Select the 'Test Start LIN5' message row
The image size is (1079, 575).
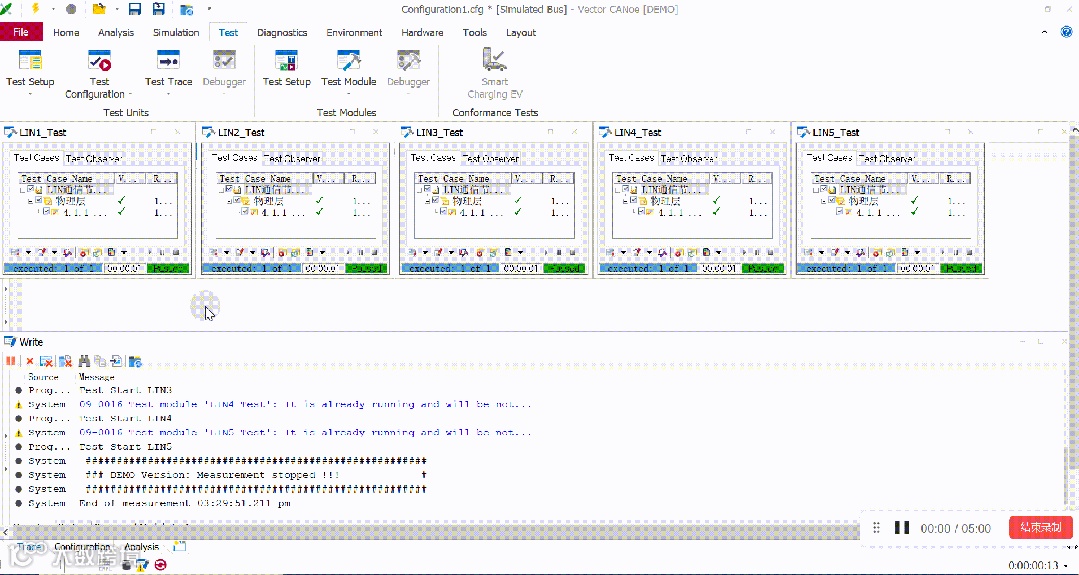coord(126,446)
